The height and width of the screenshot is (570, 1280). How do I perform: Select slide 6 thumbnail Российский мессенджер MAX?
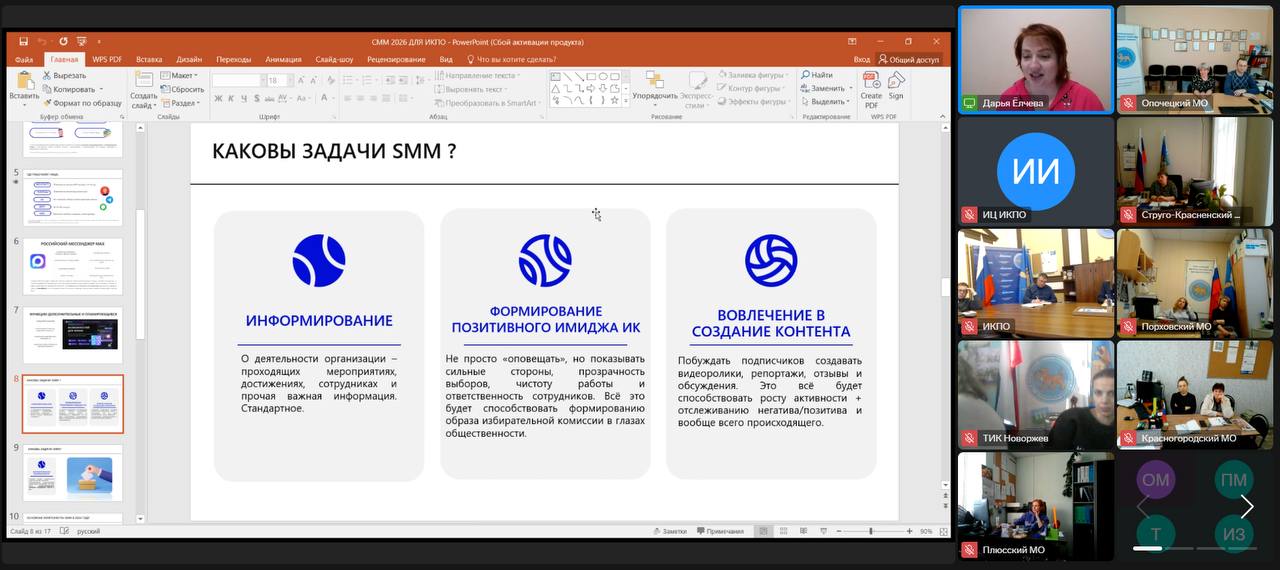click(72, 266)
